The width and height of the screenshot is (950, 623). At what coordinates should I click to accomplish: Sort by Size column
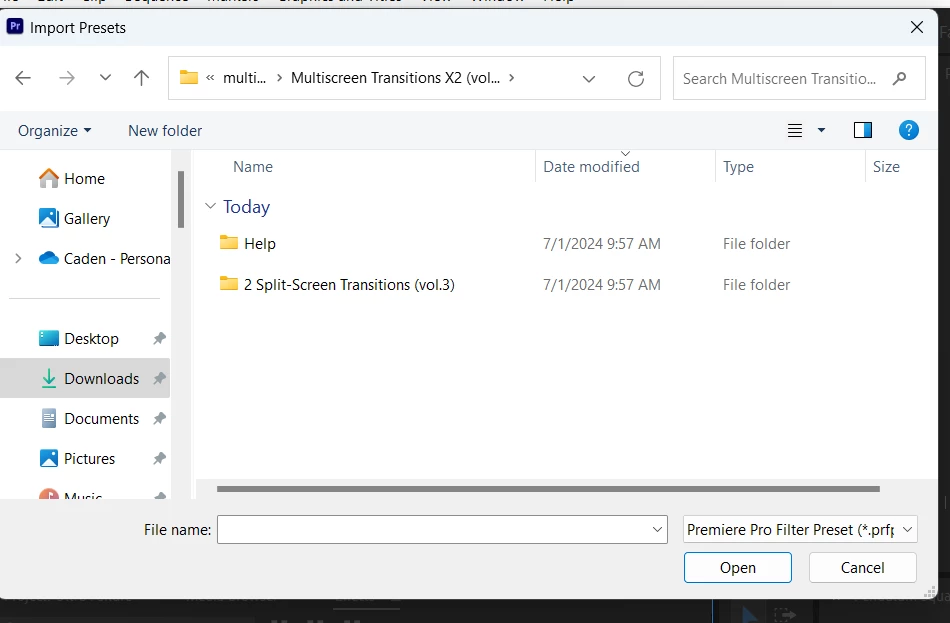[x=886, y=167]
